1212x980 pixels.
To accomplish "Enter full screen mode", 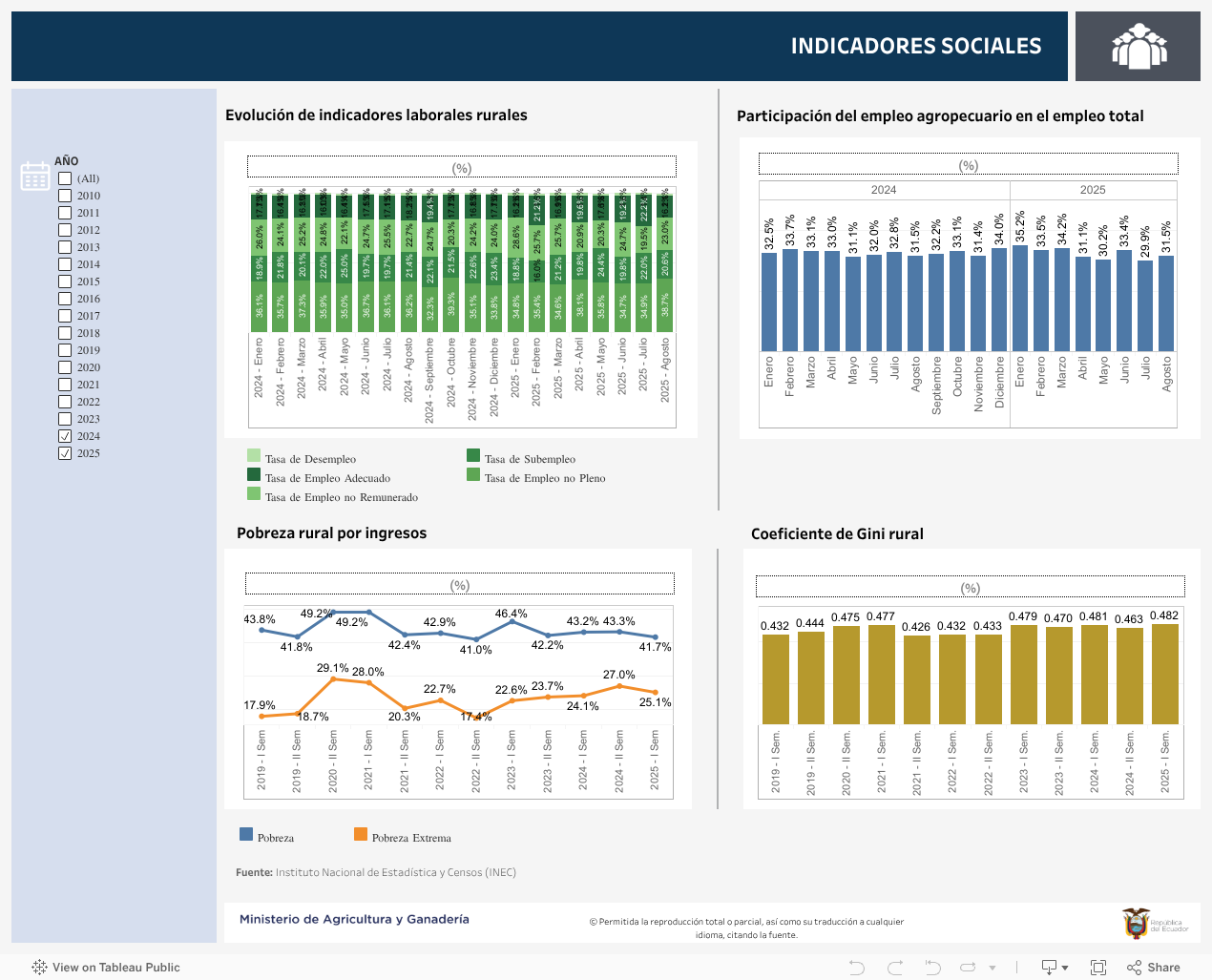I will [1098, 968].
